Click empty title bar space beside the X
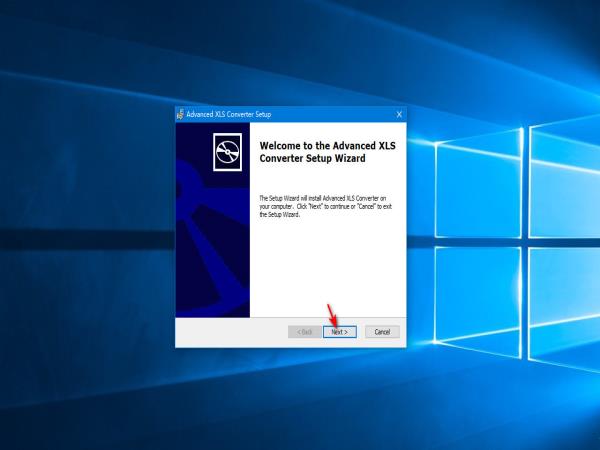Viewport: 600px width, 450px height. click(340, 114)
